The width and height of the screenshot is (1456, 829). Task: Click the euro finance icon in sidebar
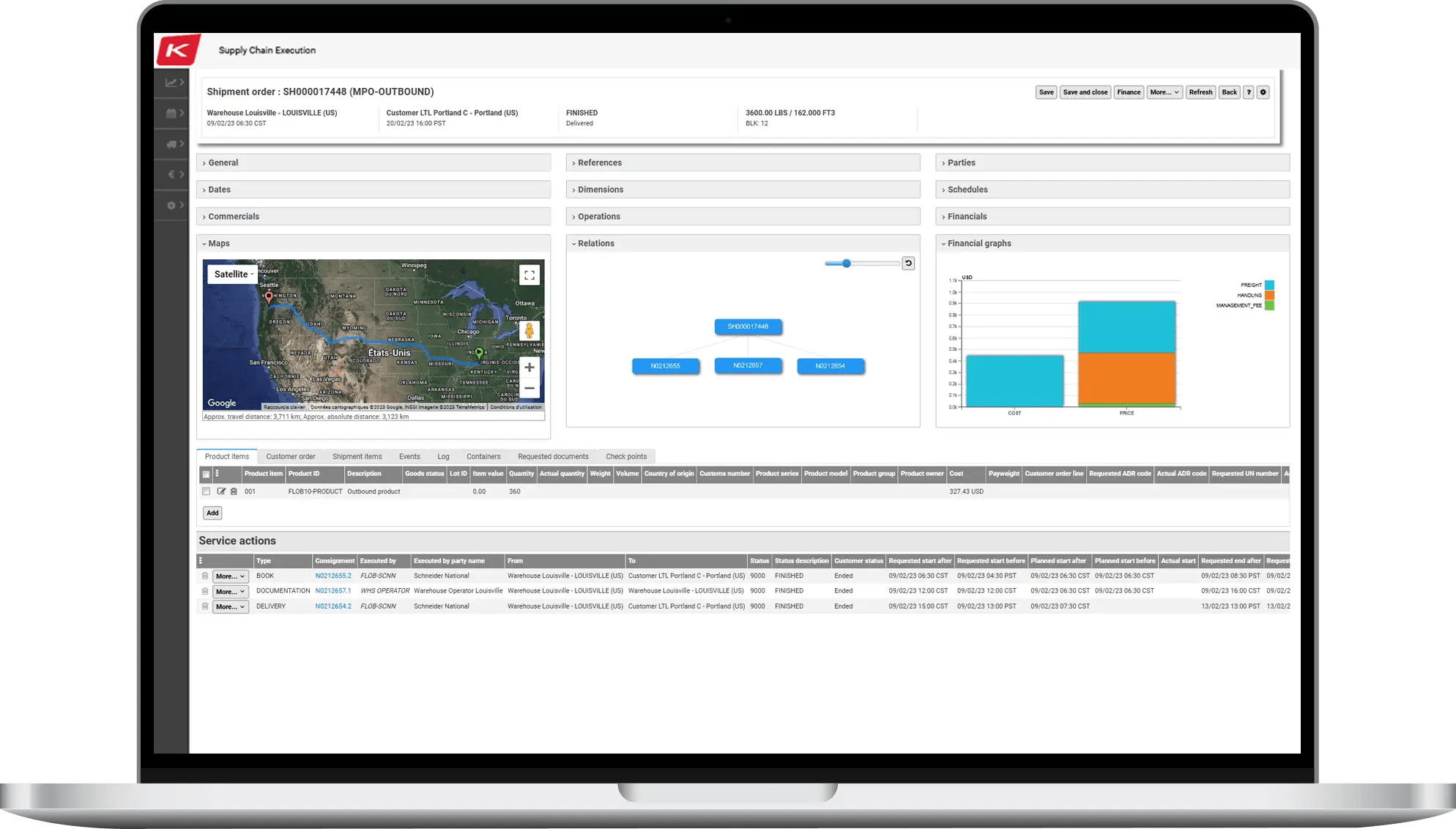[x=170, y=174]
